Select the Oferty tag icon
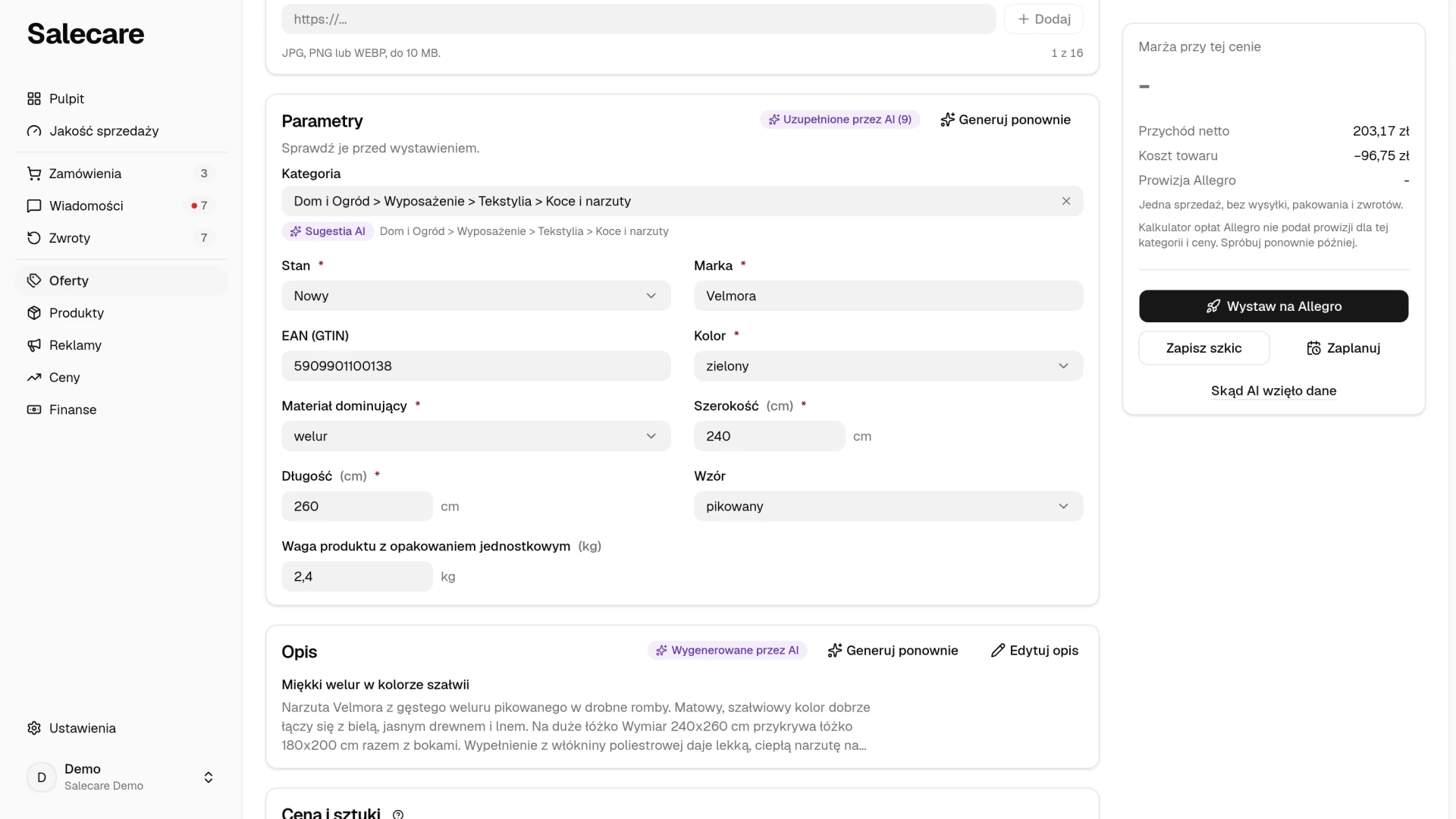Screen dimensions: 1456x819 (34, 281)
